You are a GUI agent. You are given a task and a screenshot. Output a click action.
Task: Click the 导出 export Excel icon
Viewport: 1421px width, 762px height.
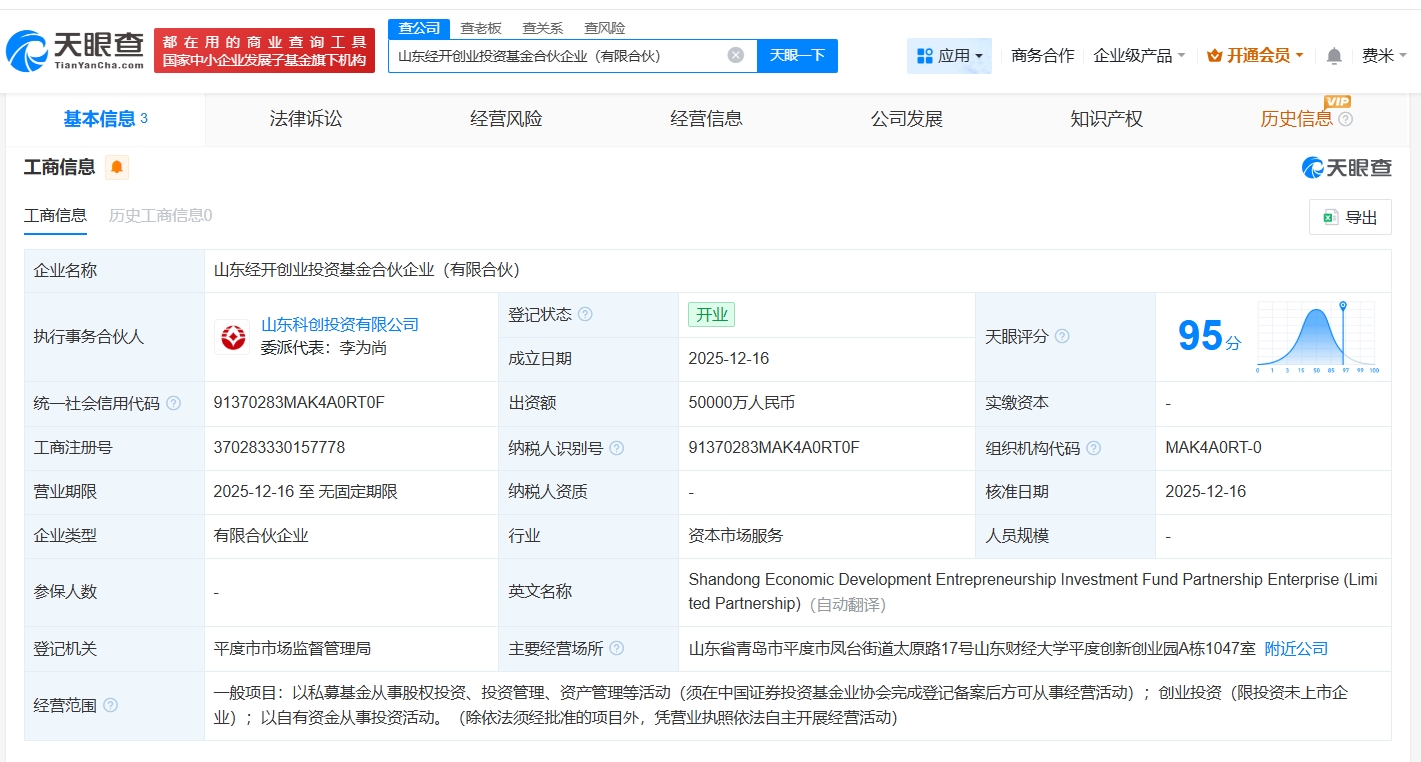1331,217
